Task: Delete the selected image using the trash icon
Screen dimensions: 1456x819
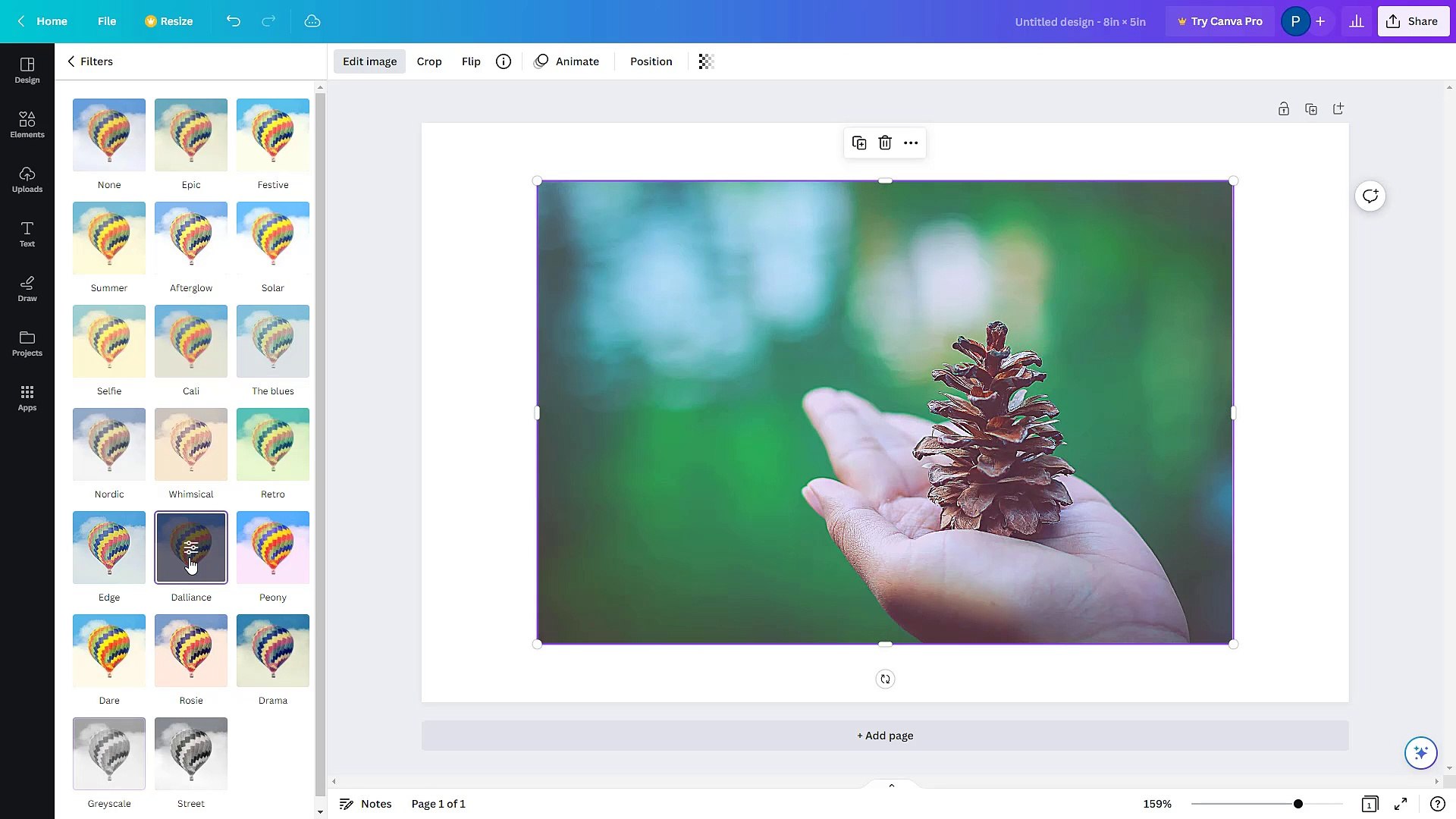Action: [x=885, y=143]
